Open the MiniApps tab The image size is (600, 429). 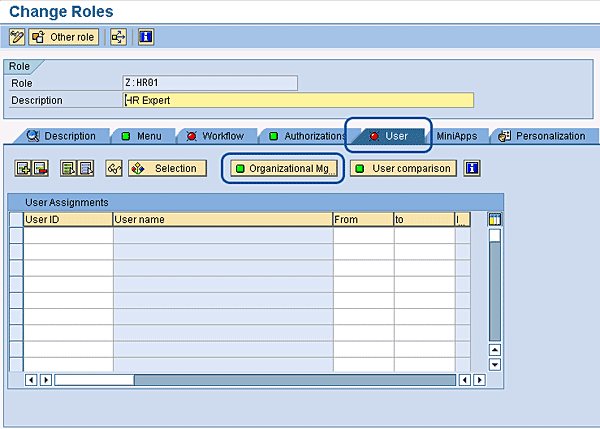click(x=457, y=136)
